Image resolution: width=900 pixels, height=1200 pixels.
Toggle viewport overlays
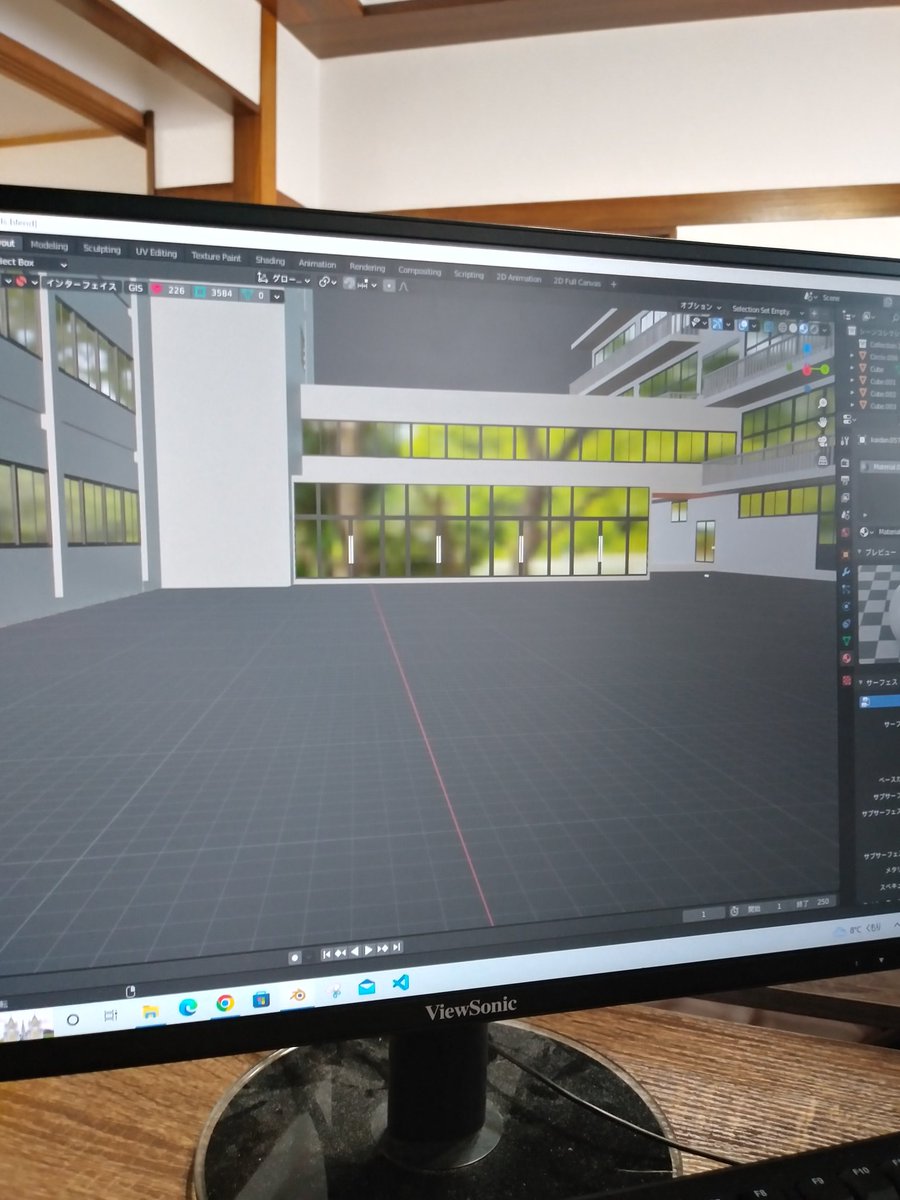(743, 325)
